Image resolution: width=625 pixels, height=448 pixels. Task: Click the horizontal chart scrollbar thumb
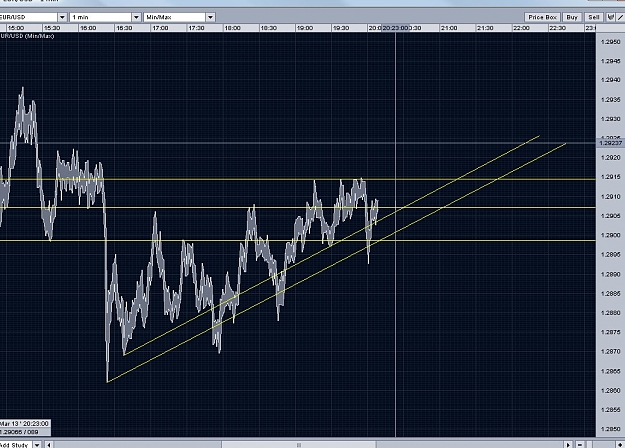pos(299,444)
